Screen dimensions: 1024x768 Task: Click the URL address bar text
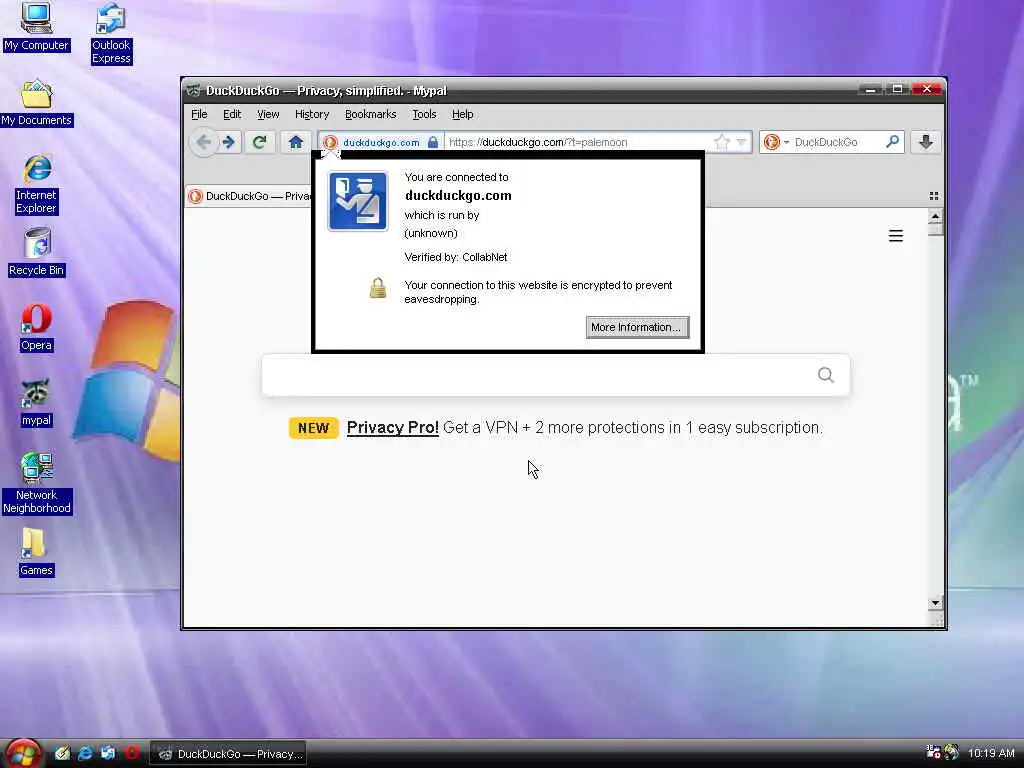tap(538, 142)
